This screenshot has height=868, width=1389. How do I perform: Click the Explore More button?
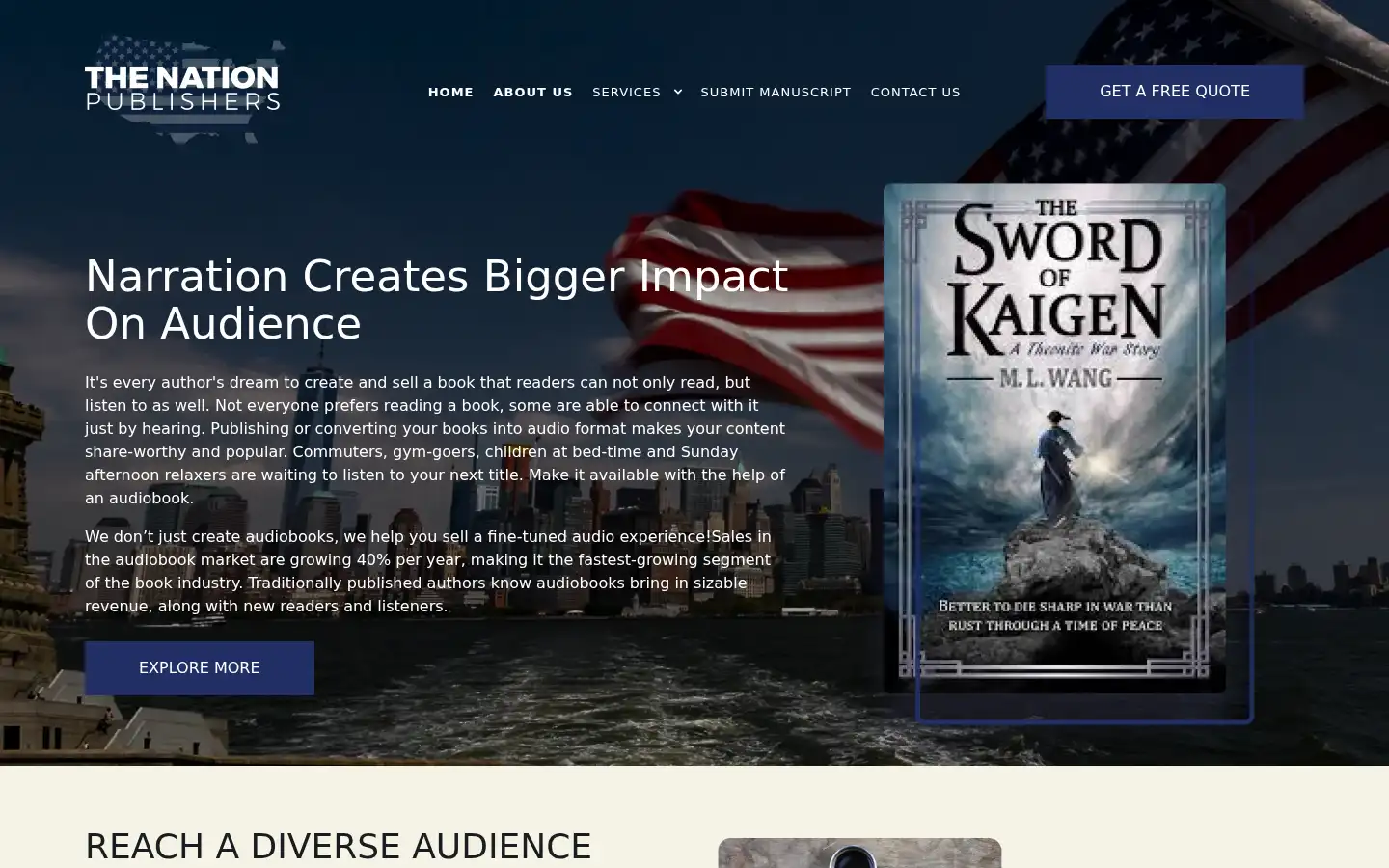pos(200,668)
